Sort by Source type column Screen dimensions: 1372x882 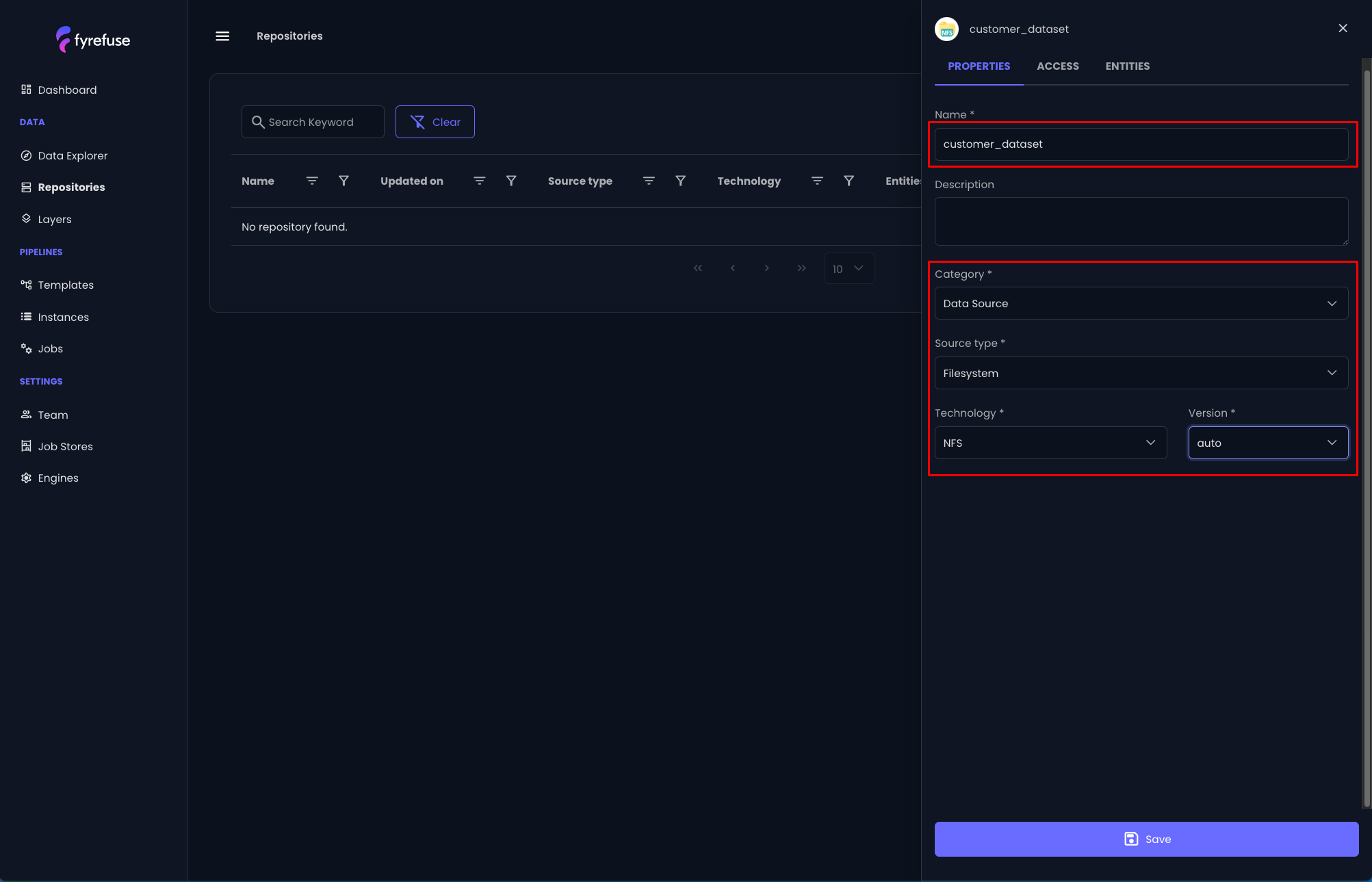[649, 181]
